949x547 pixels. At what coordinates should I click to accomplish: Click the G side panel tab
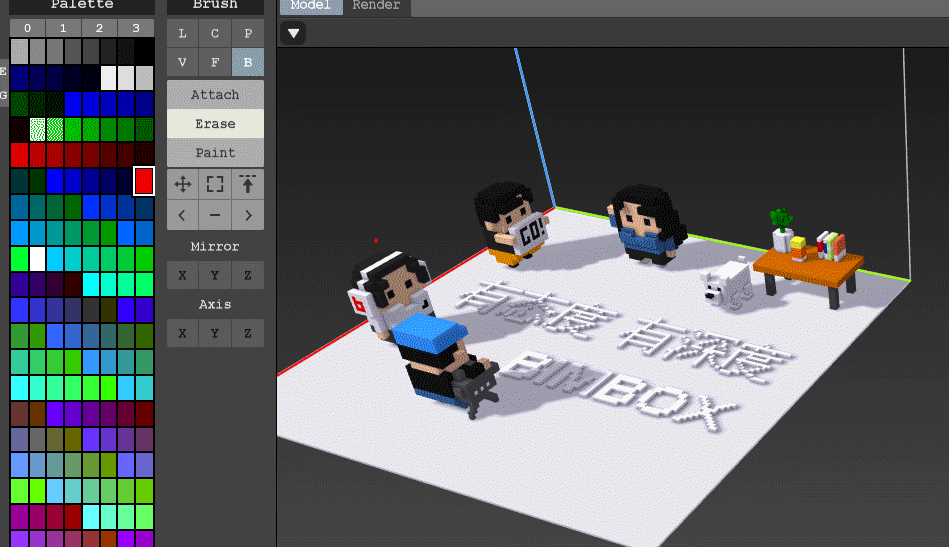tap(4, 95)
